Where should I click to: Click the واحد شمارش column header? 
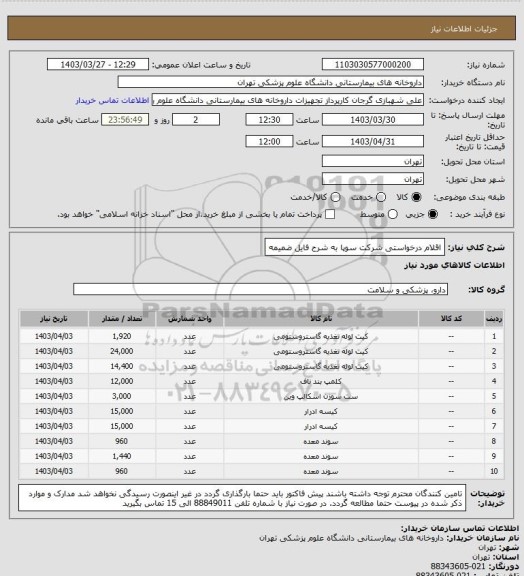(190, 318)
